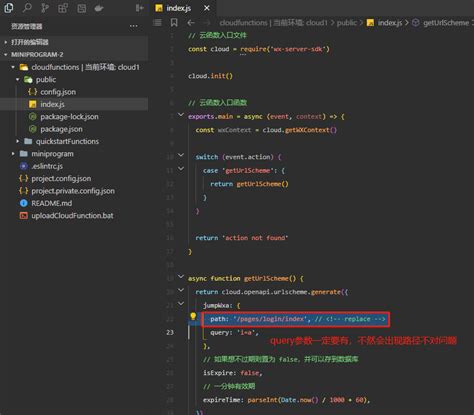Open the explorer panel three-dots menu
Image resolution: width=474 pixels, height=415 pixels.
134,26
